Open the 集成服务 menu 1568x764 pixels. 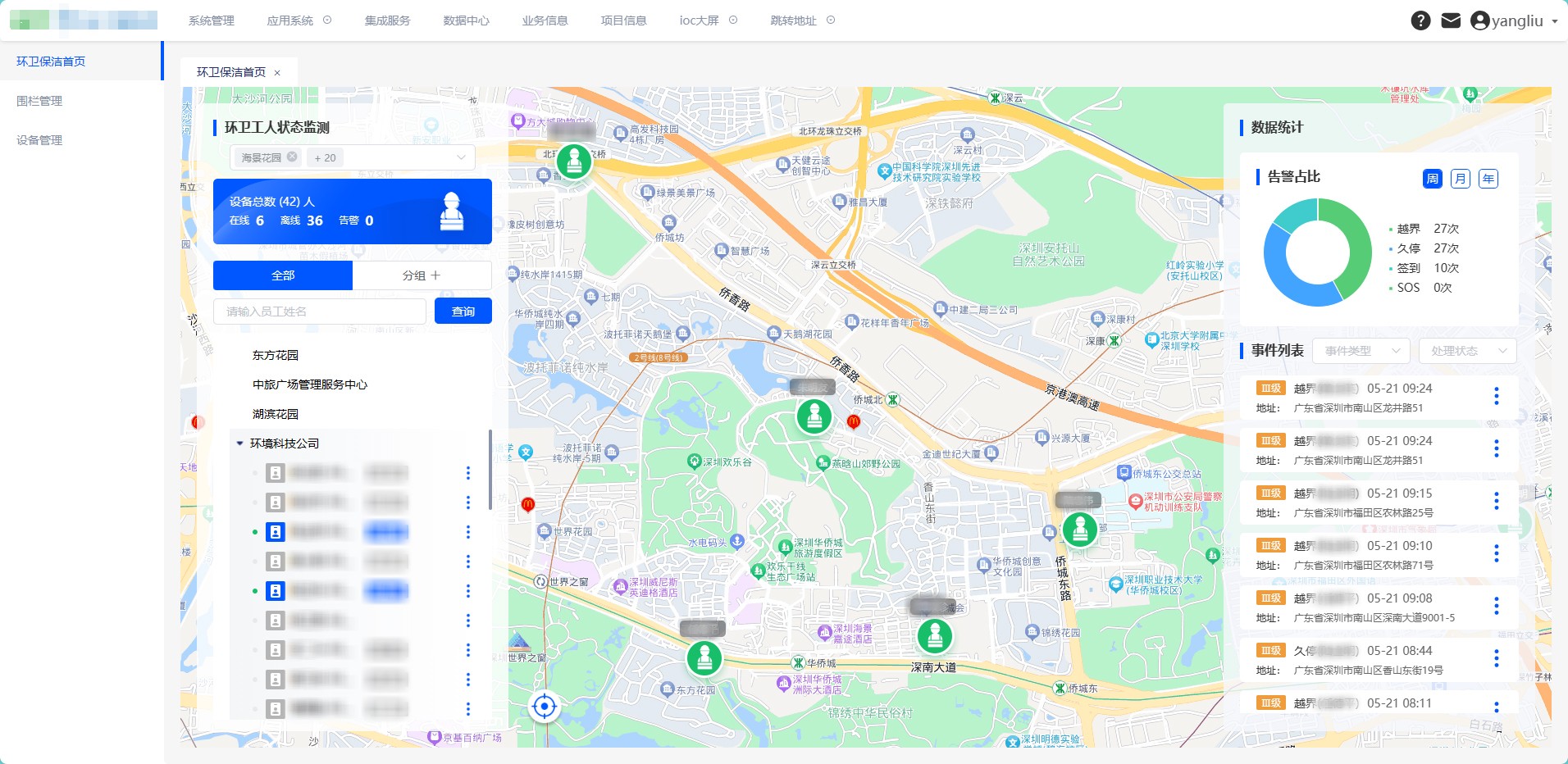click(x=387, y=20)
